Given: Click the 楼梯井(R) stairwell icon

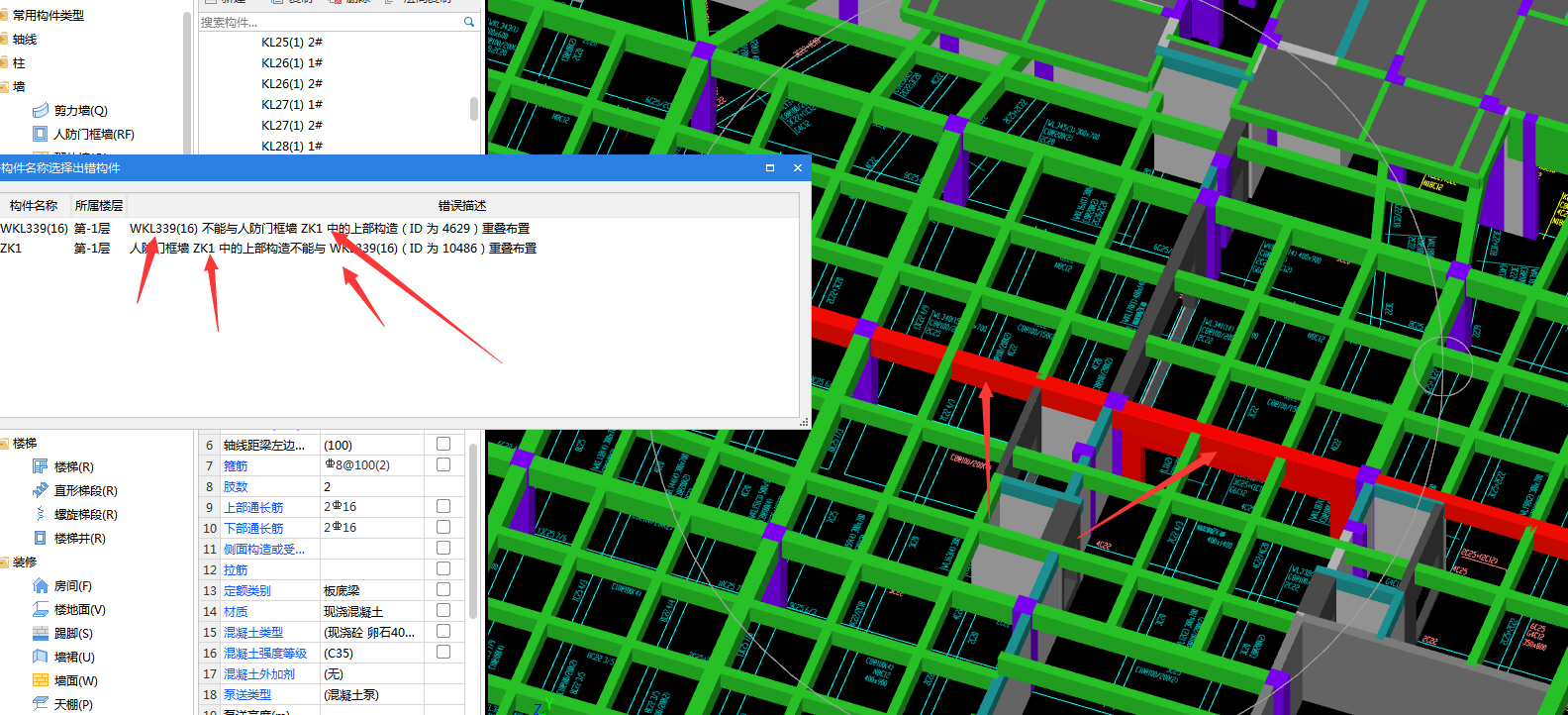Looking at the screenshot, I should pos(41,538).
